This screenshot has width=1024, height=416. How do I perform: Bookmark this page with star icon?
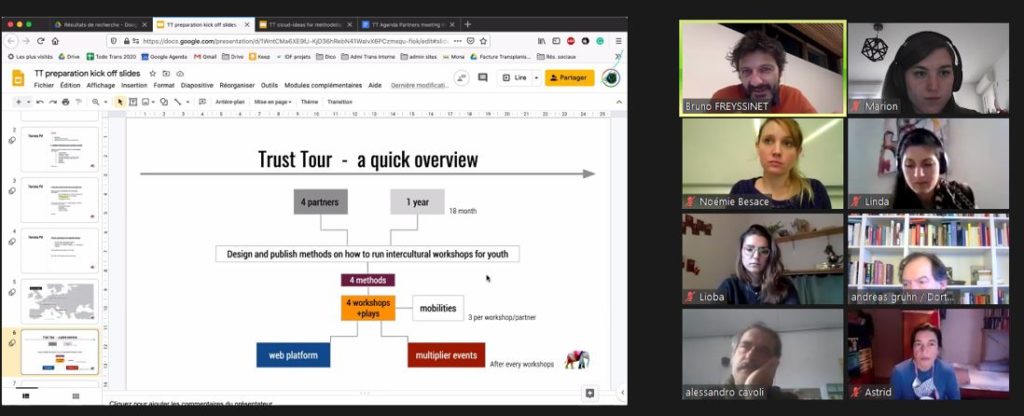coord(483,40)
